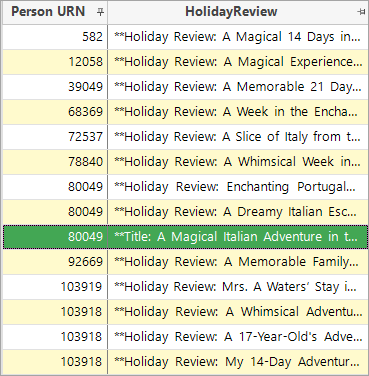Select 'My 14-Day Adventur...' review row

185,362
